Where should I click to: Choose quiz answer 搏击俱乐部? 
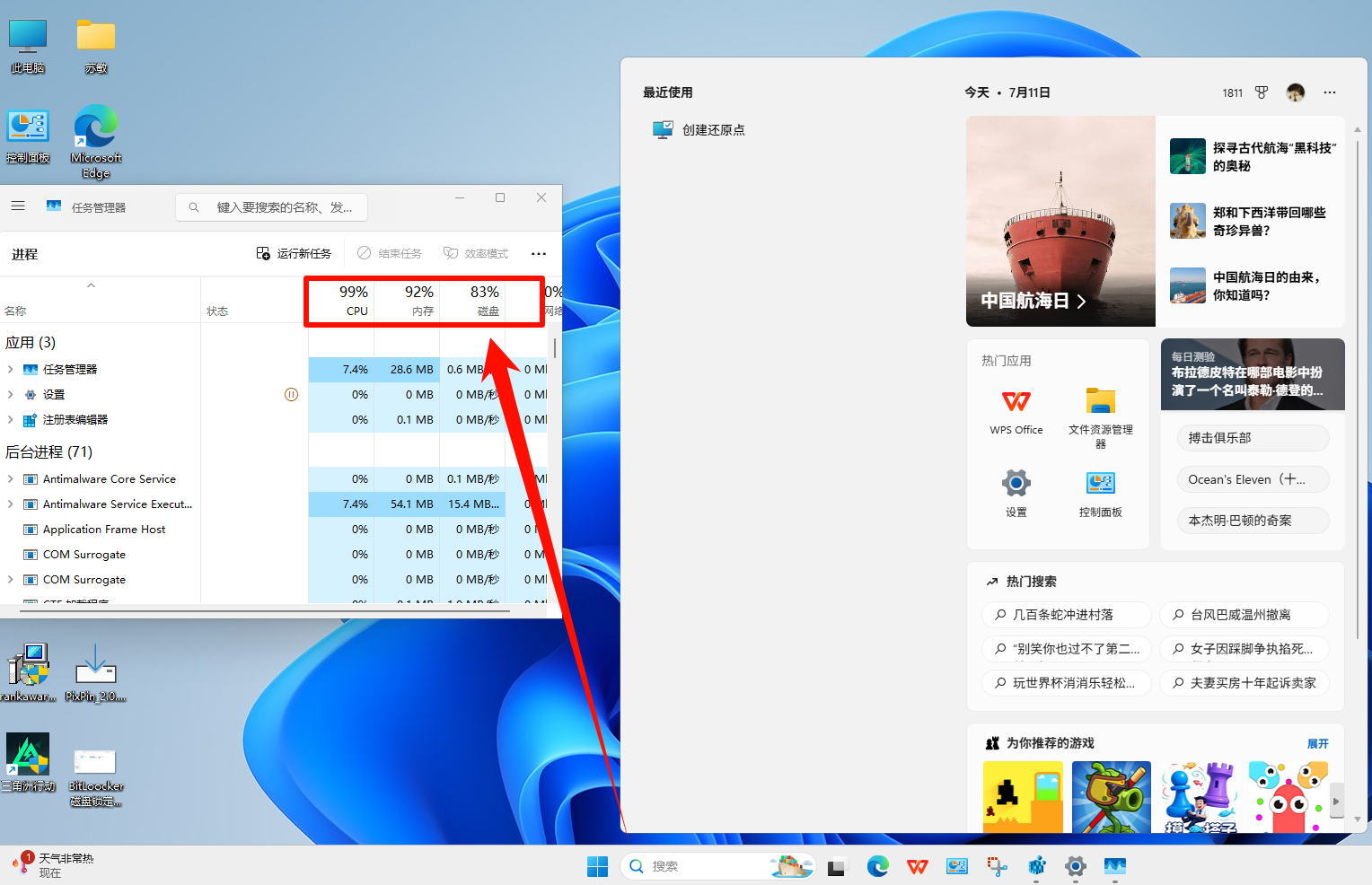tap(1253, 438)
